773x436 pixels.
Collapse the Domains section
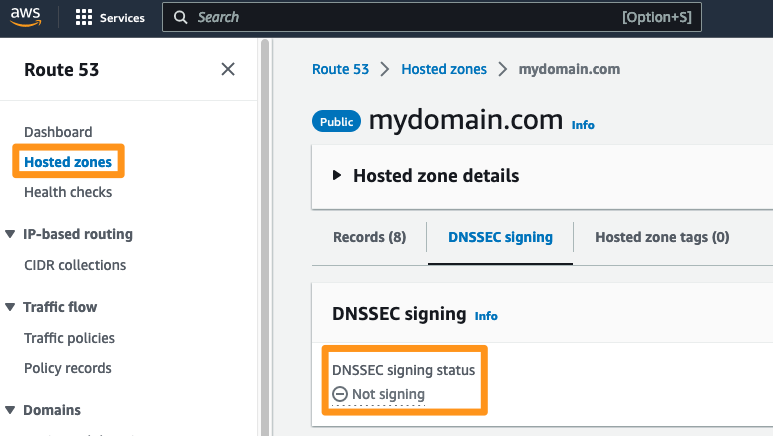[10, 410]
